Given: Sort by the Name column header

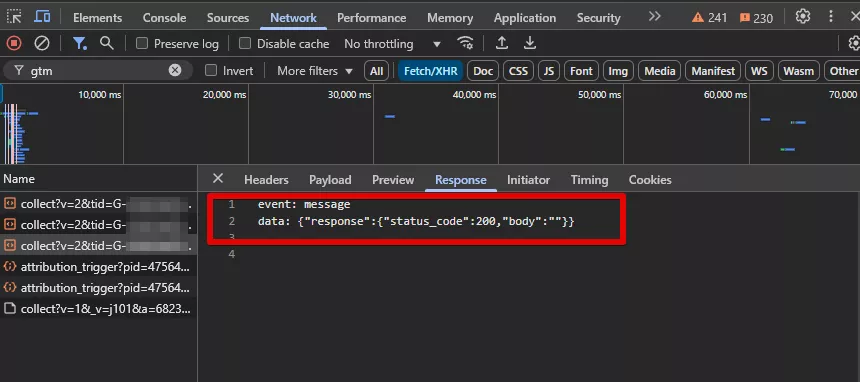Looking at the screenshot, I should click(x=99, y=178).
